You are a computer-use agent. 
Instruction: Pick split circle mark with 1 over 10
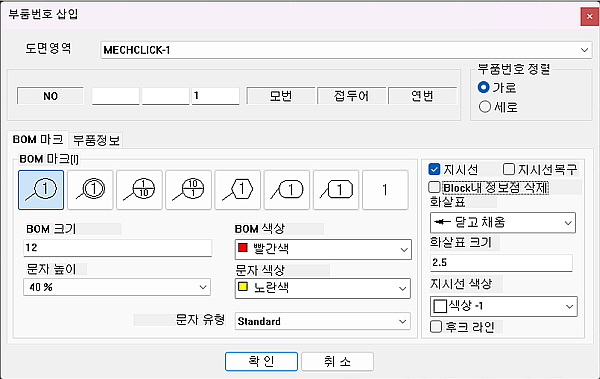[139, 190]
